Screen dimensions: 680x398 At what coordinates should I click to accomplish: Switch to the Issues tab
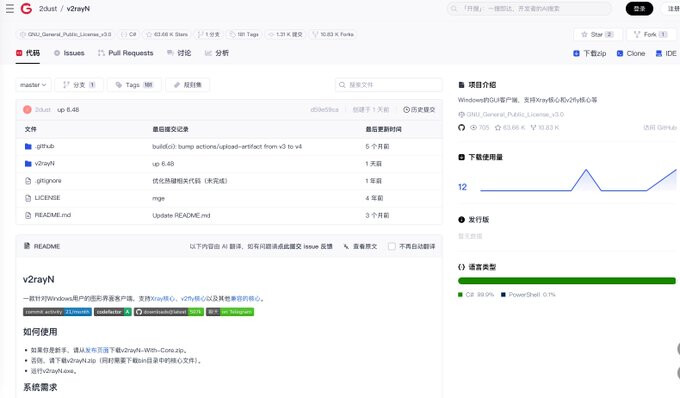click(x=69, y=53)
